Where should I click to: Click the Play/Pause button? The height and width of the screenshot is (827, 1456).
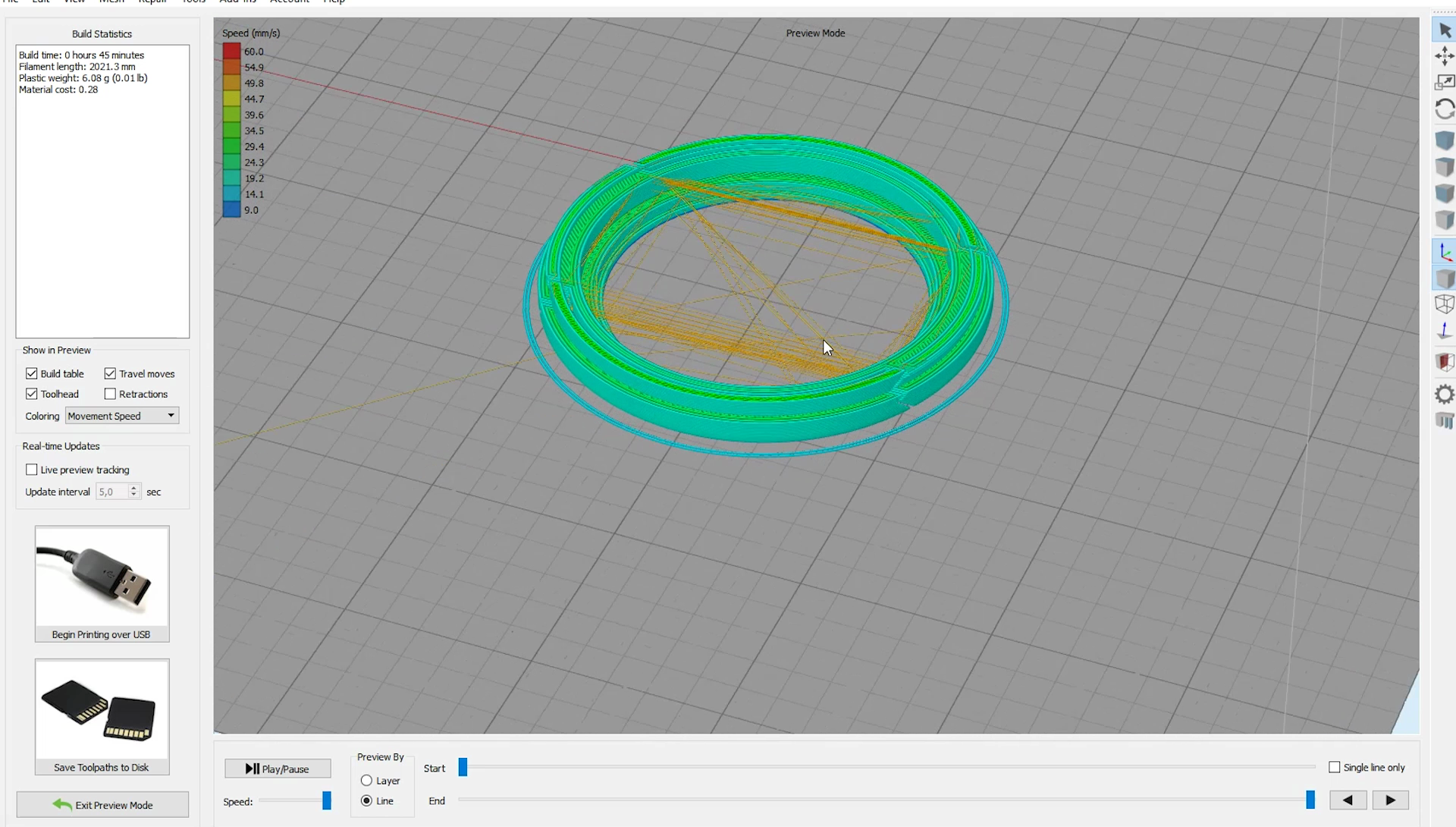(x=278, y=769)
